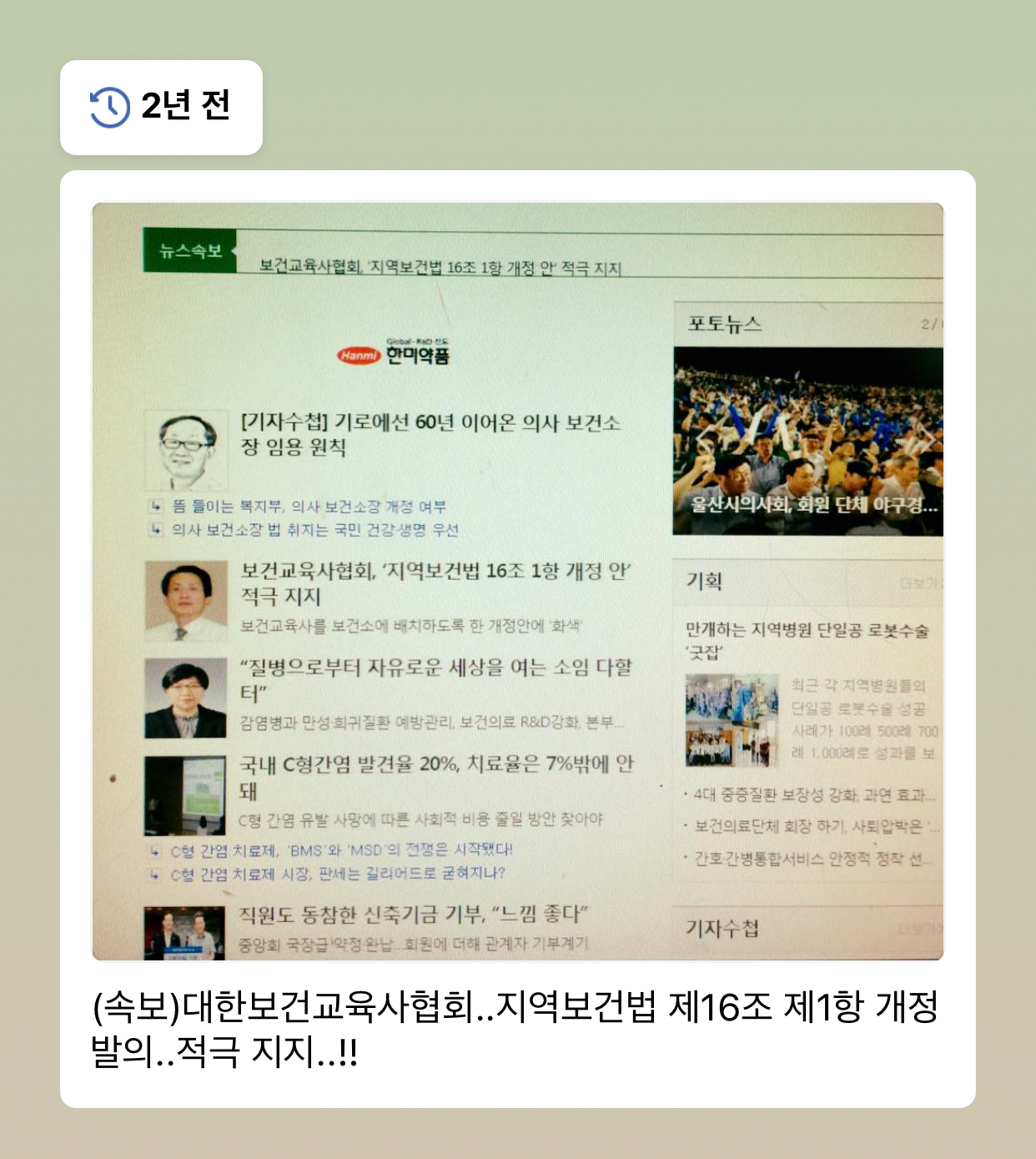Click the cartoon portrait thumbnail of 기자수첩
1036x1159 pixels.
pyautogui.click(x=186, y=451)
